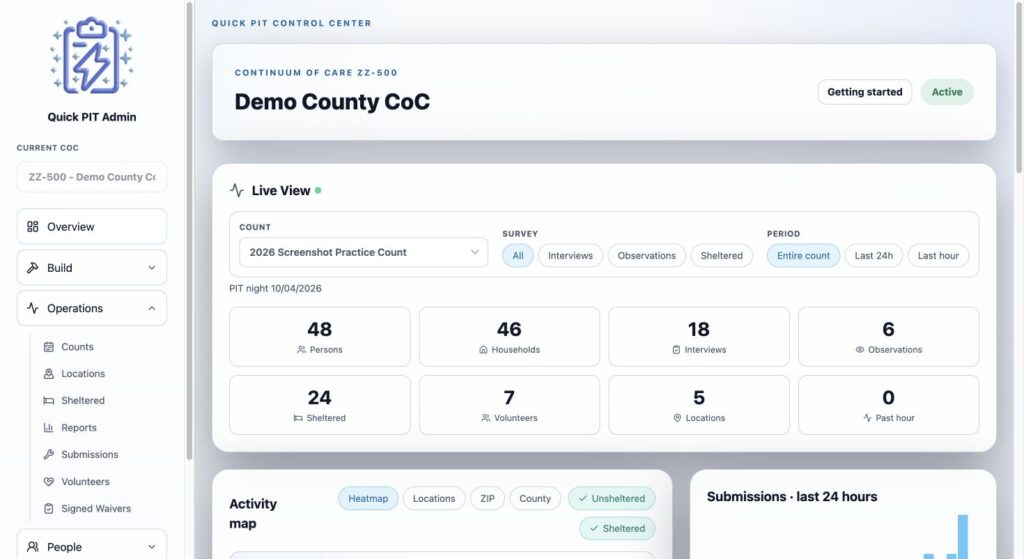Screen dimensions: 1024x559
Task: Toggle the Sheltered map layer checkbox
Action: point(617,528)
